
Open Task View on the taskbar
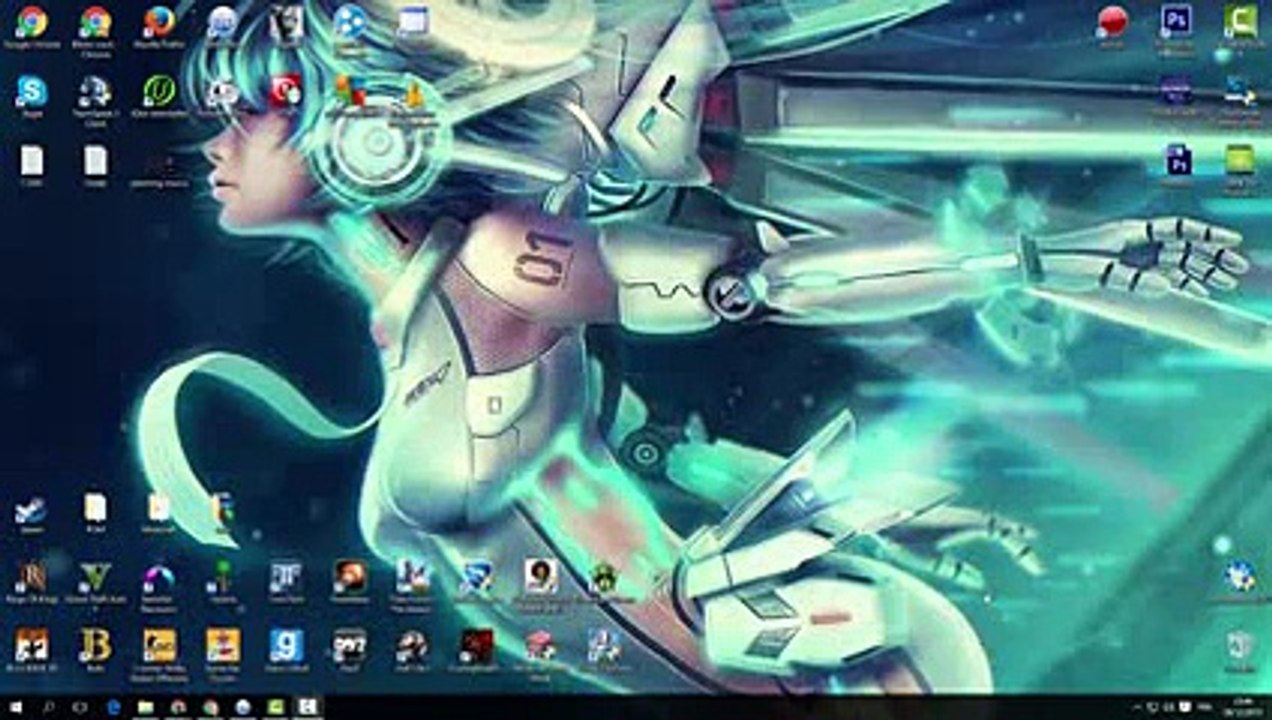coord(80,708)
